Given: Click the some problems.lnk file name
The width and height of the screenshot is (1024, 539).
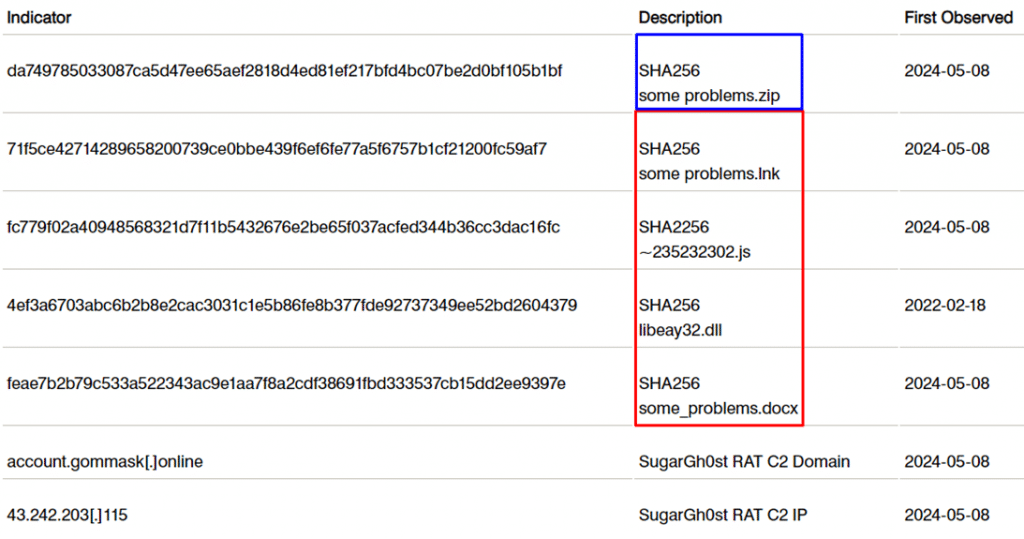Looking at the screenshot, I should [x=709, y=174].
